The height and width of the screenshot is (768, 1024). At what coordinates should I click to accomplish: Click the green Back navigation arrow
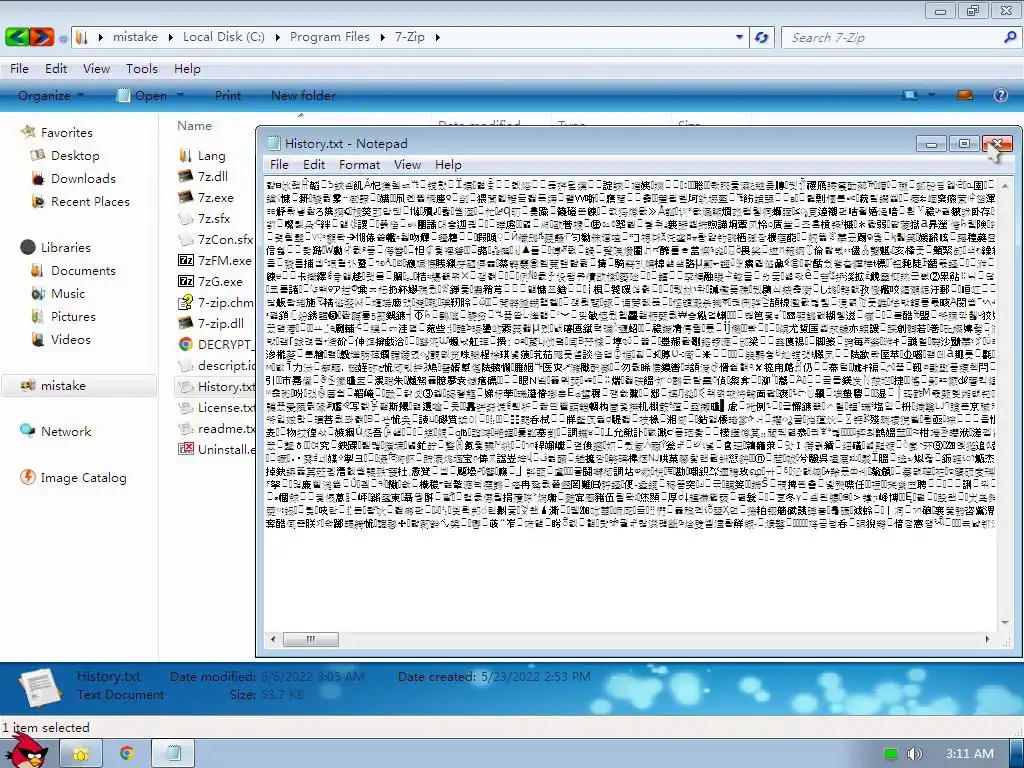[x=16, y=37]
